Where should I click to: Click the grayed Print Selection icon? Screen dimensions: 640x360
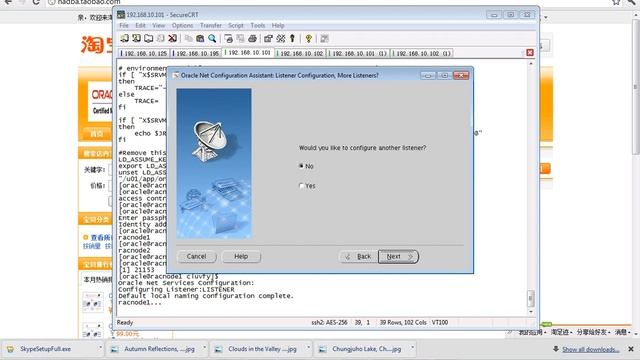[240, 38]
